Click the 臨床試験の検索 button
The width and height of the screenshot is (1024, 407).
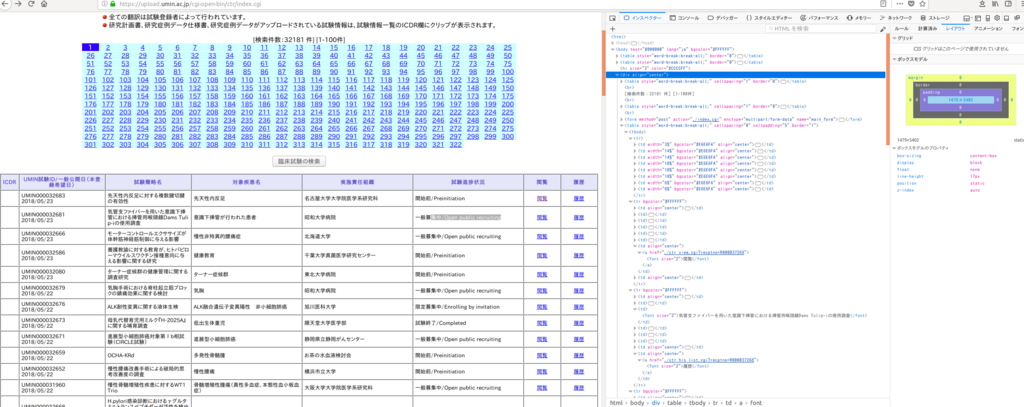[x=298, y=161]
